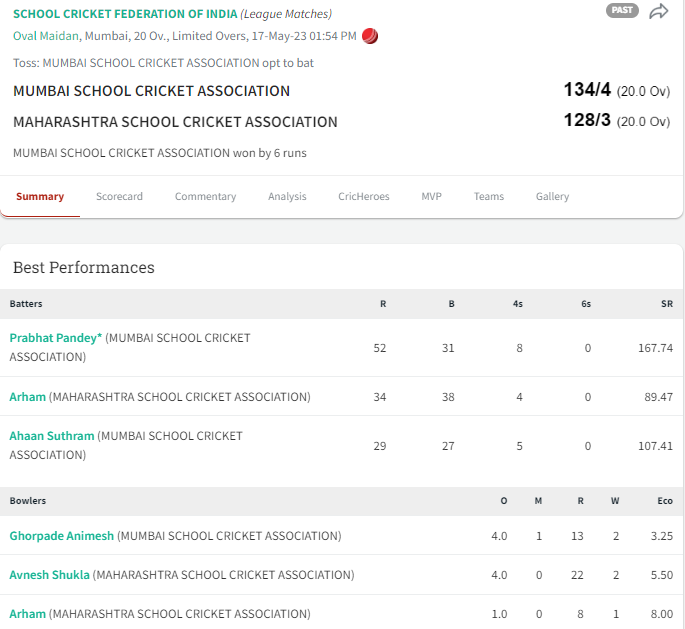
Task: Click Ghorpade Animesh's economy 3.25
Action: pyautogui.click(x=661, y=536)
